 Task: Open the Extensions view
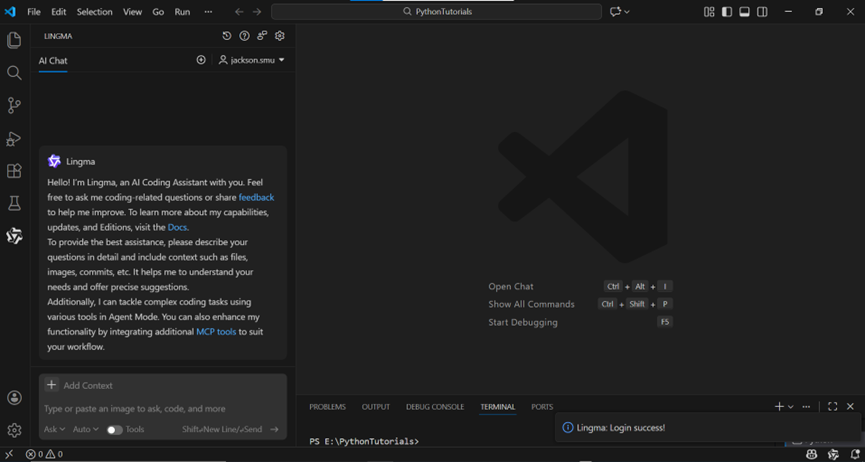[x=14, y=171]
